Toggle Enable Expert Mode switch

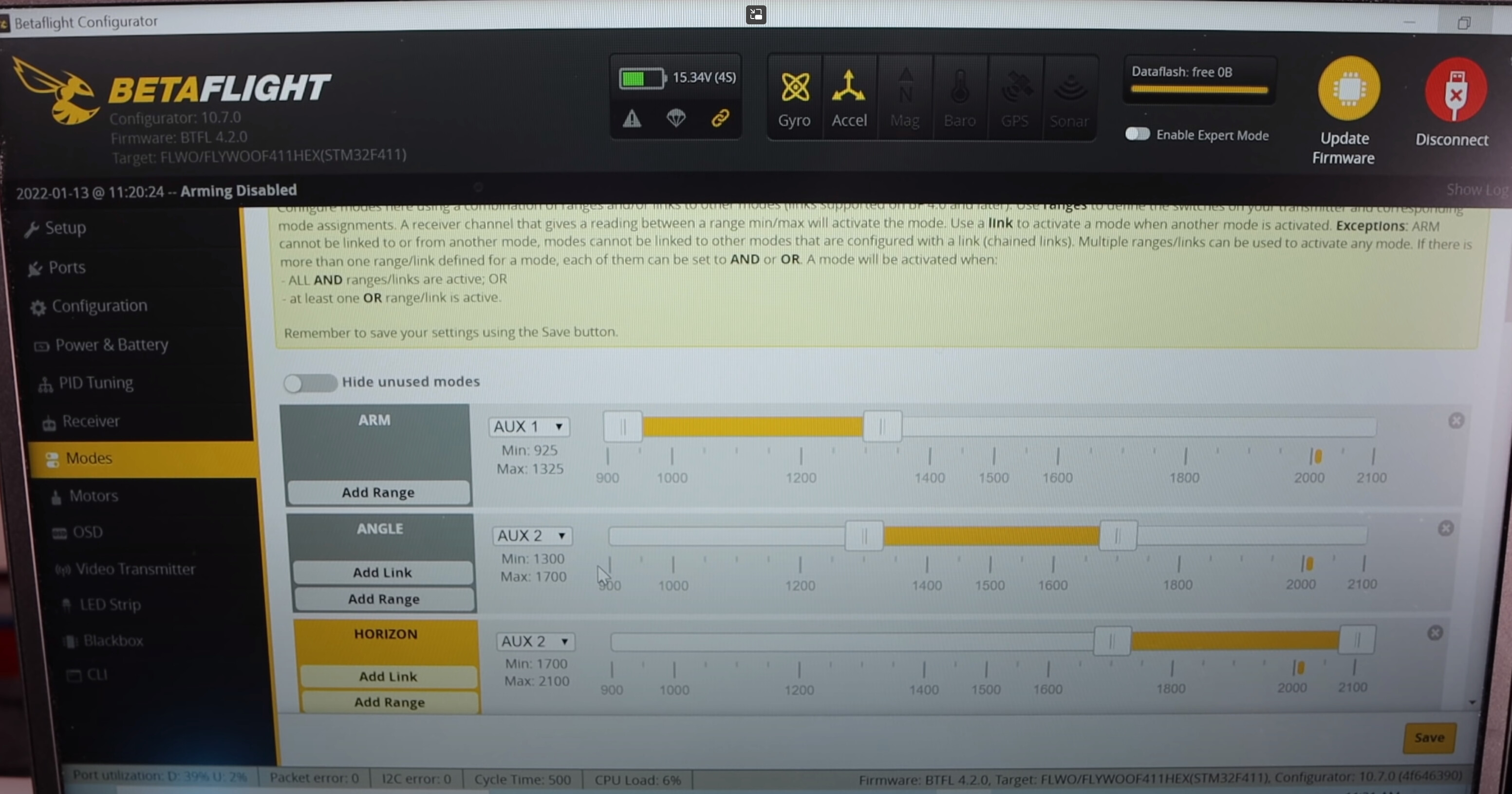(x=1137, y=134)
